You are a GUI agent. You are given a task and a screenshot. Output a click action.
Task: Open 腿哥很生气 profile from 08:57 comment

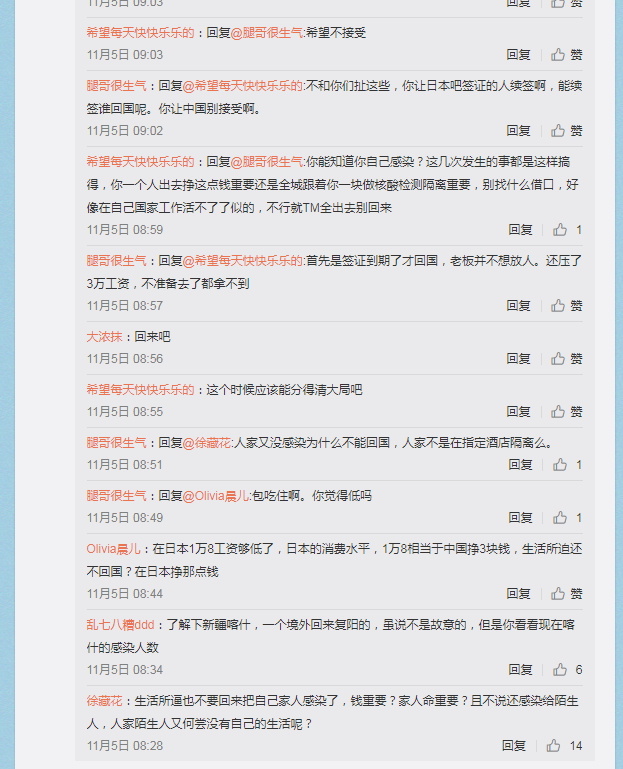pos(116,260)
